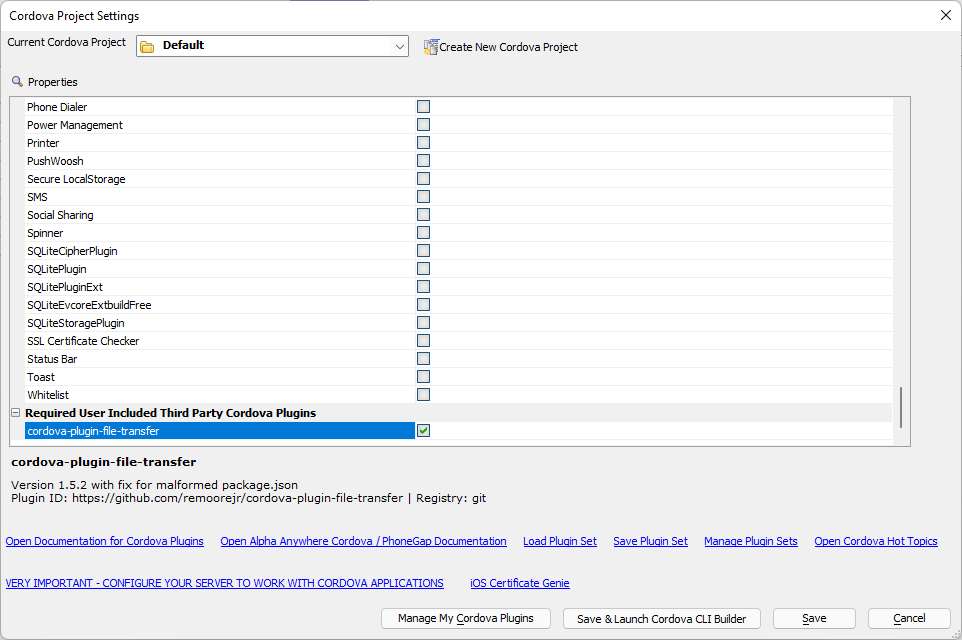Select the Toast row label

tap(40, 377)
